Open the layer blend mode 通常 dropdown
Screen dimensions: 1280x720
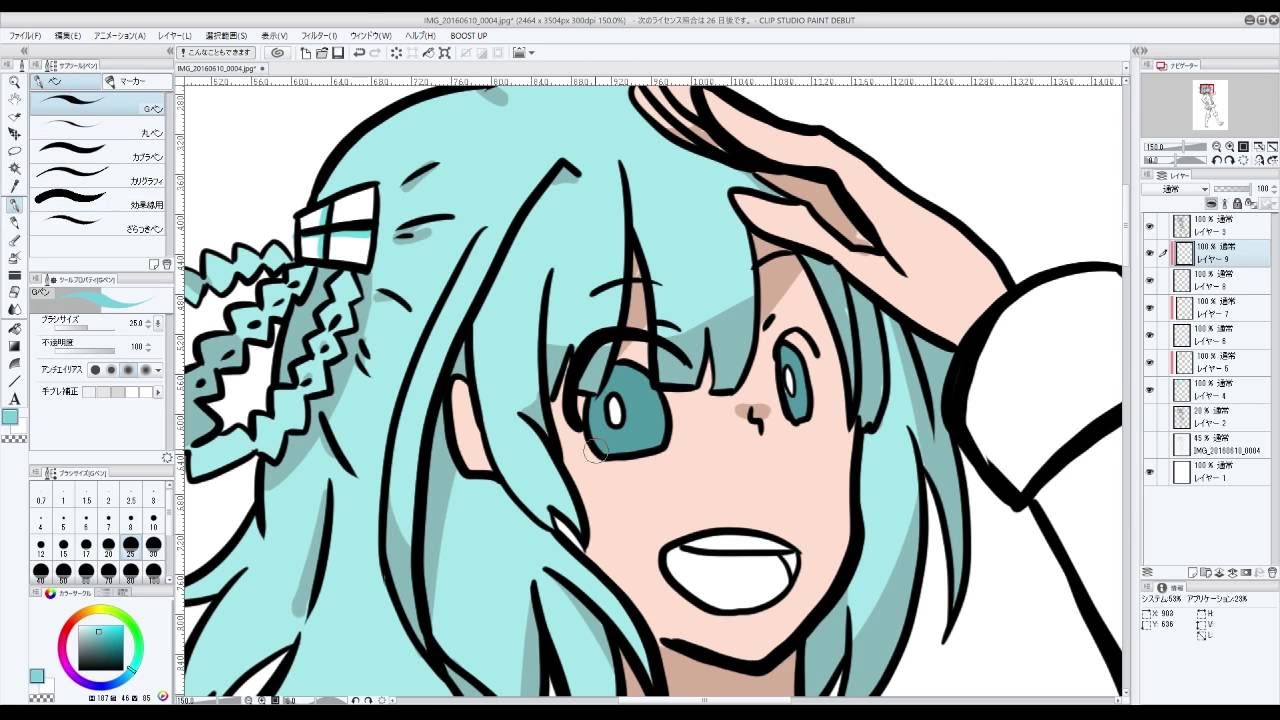click(1177, 189)
